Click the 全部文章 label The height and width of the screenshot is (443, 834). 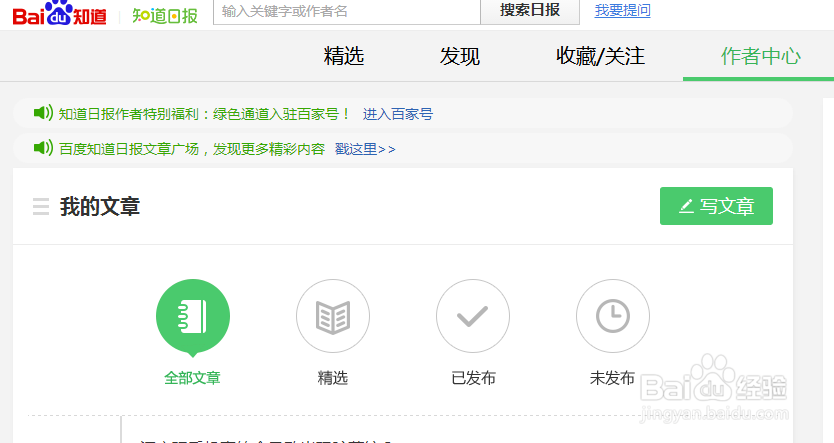coord(193,378)
